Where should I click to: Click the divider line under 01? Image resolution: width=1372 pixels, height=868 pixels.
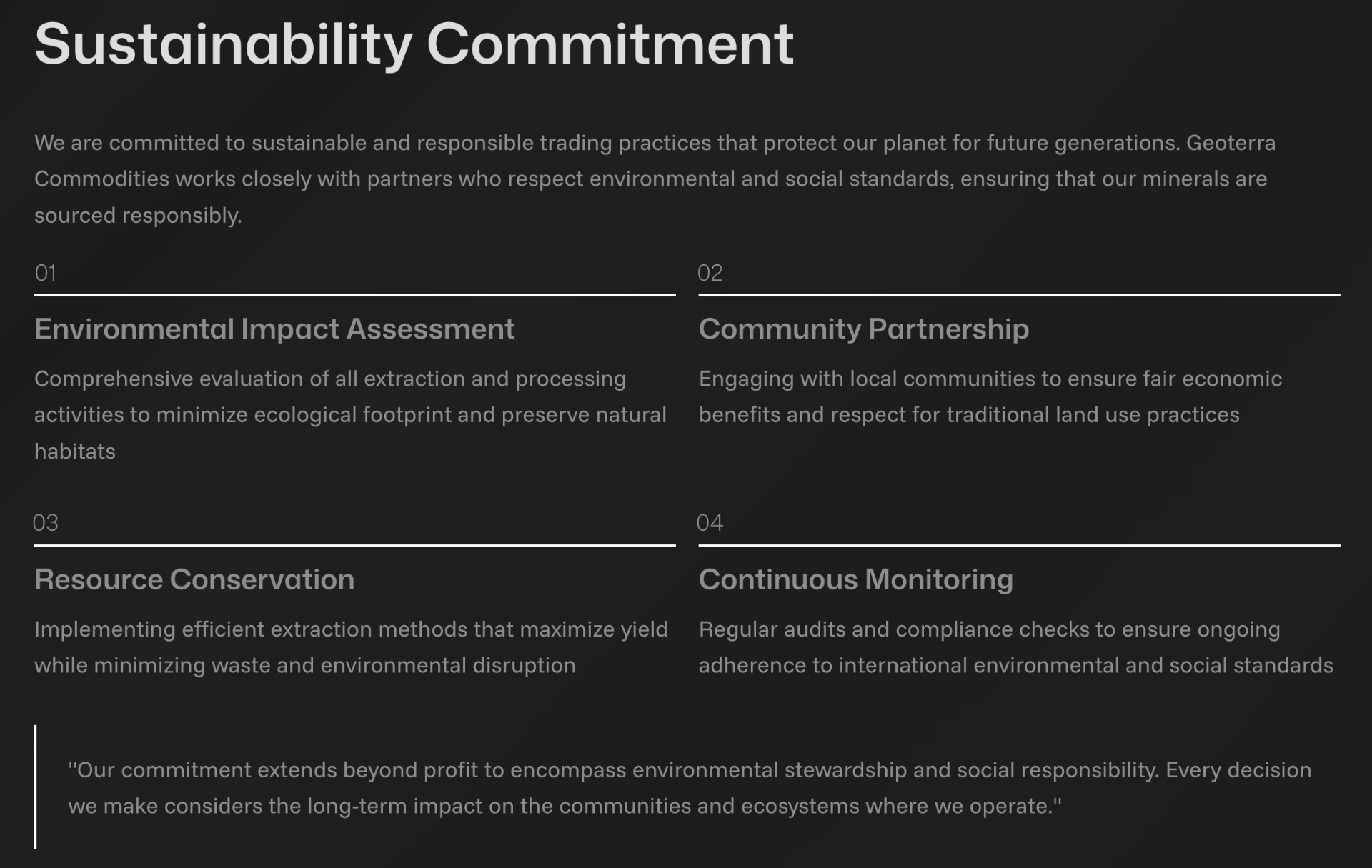pyautogui.click(x=354, y=294)
